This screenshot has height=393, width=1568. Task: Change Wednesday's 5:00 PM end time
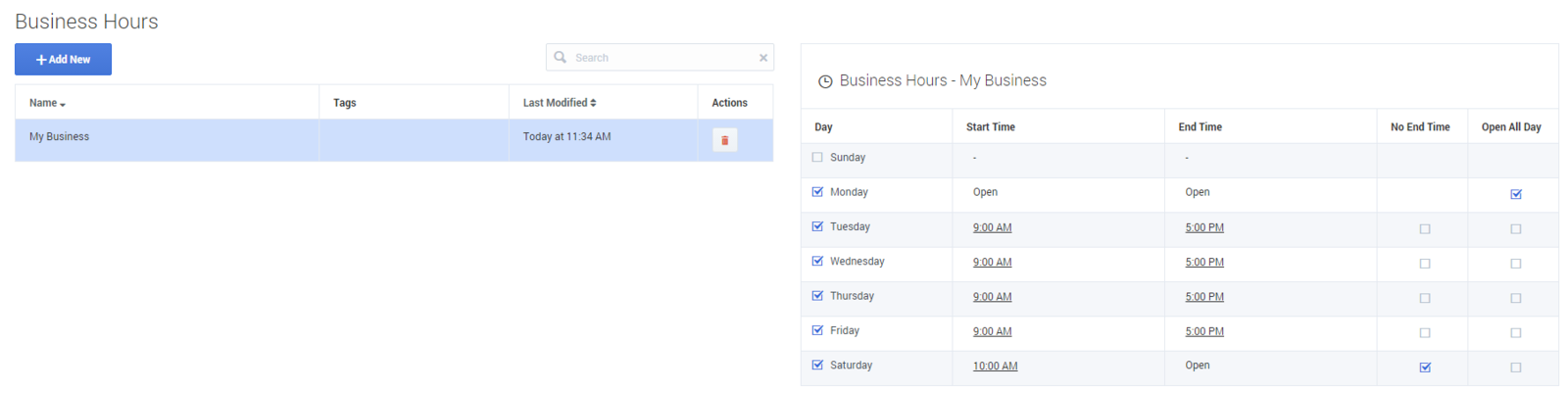(1203, 263)
